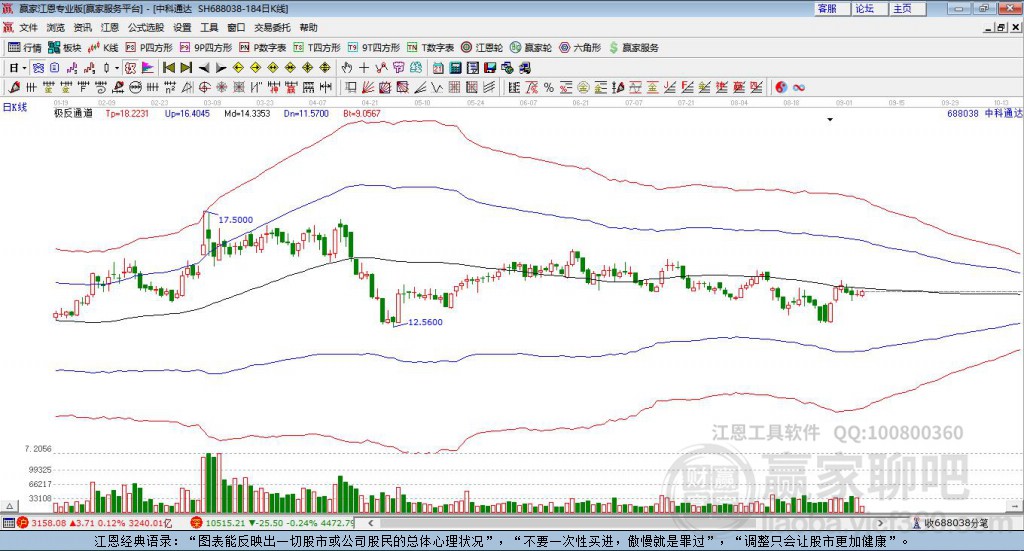
Task: Open the P四方形 tool
Action: [149, 48]
